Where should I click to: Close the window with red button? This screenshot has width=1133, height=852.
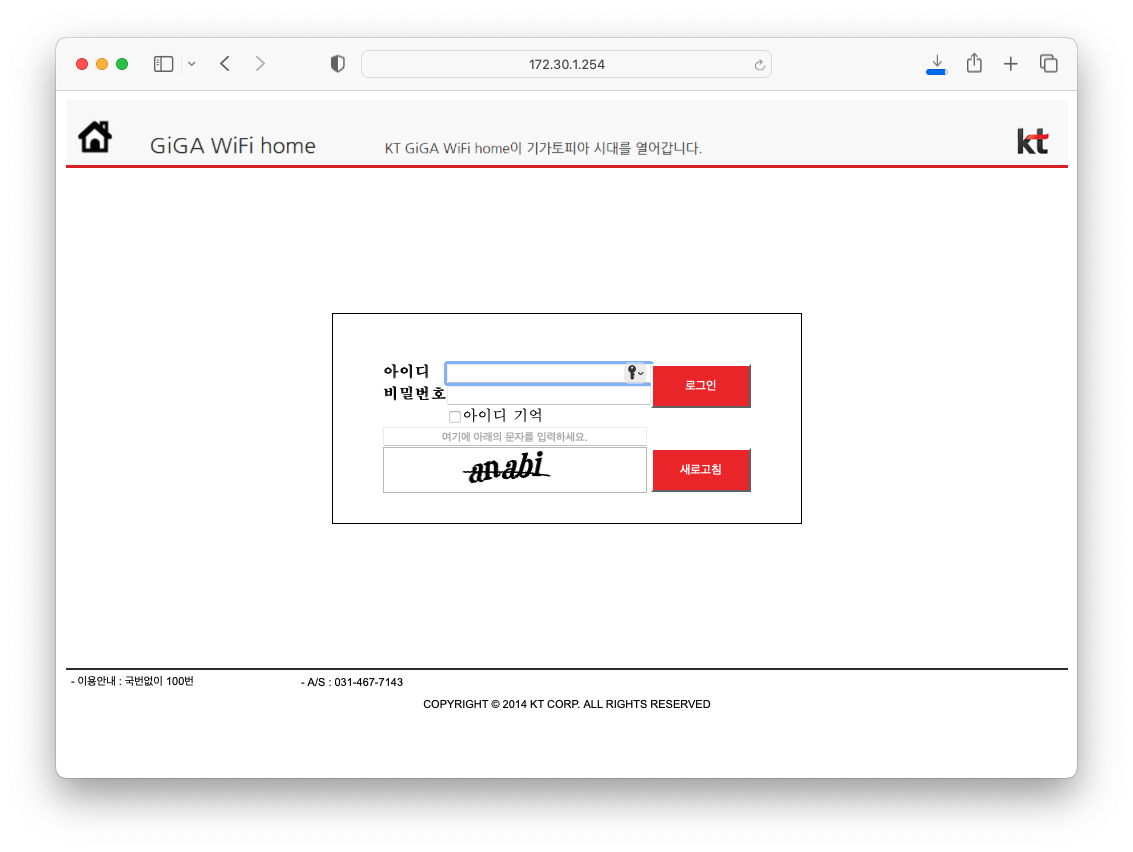[82, 64]
